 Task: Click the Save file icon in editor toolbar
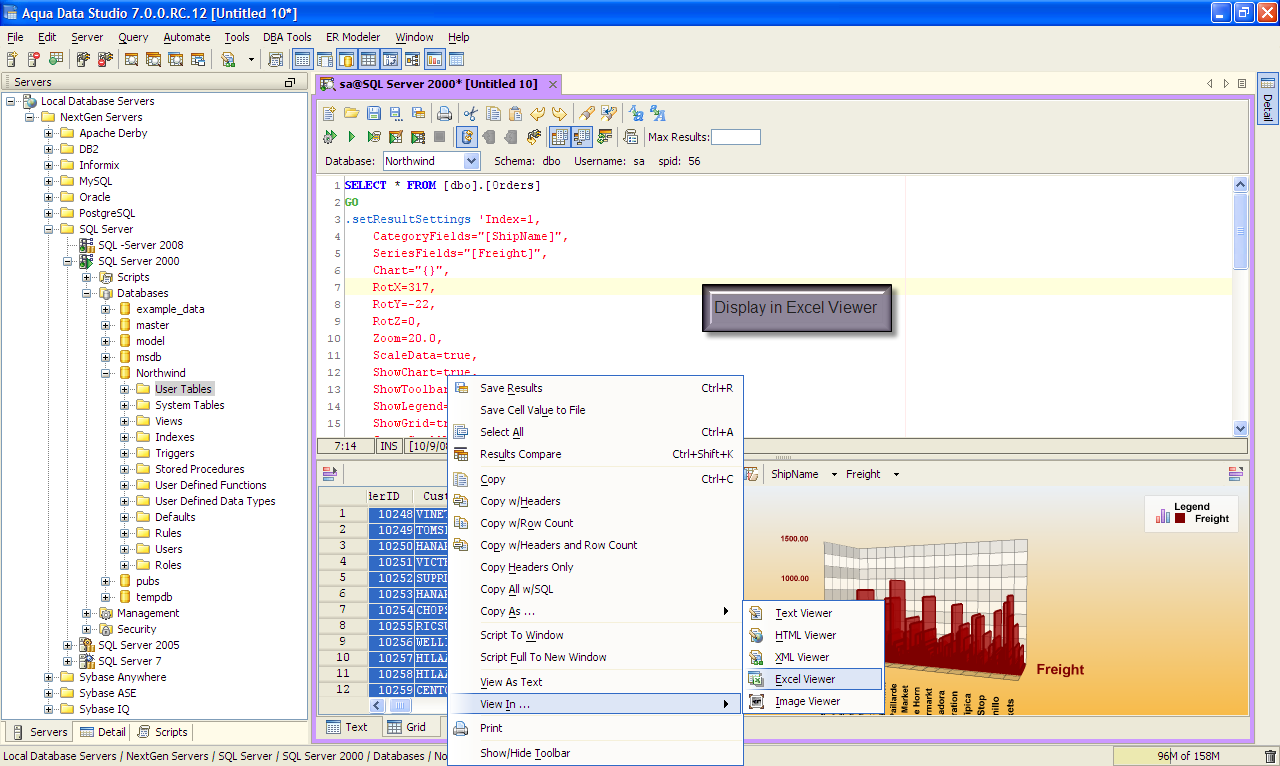pyautogui.click(x=373, y=113)
